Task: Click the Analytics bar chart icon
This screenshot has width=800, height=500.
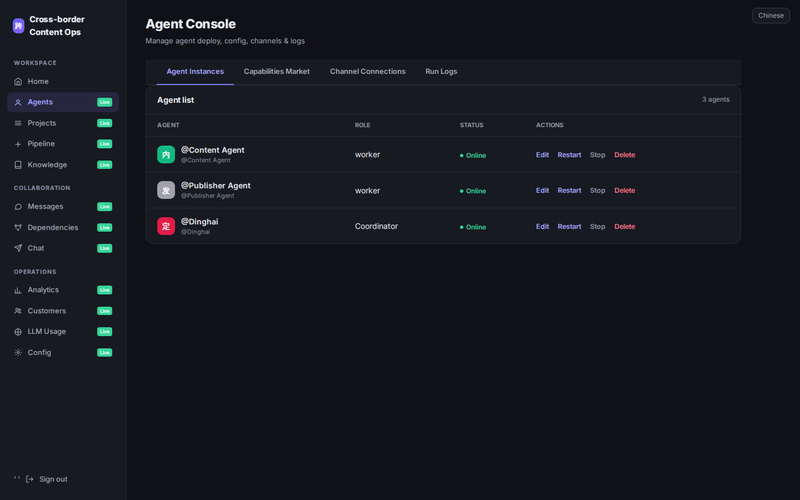Action: click(18, 290)
